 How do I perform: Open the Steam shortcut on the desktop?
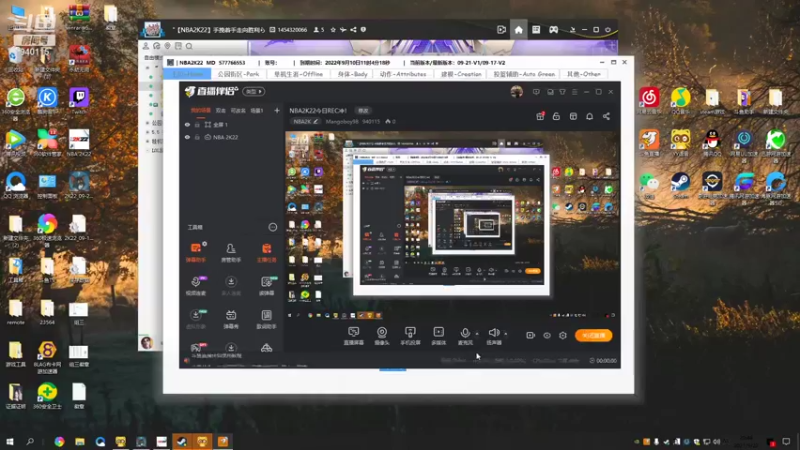(x=681, y=185)
